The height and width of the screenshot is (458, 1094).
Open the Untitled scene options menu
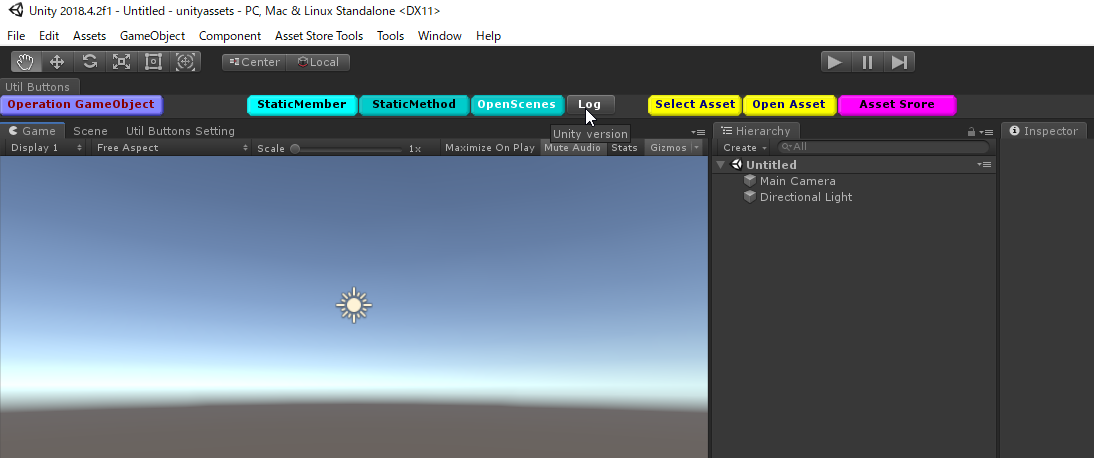click(984, 165)
